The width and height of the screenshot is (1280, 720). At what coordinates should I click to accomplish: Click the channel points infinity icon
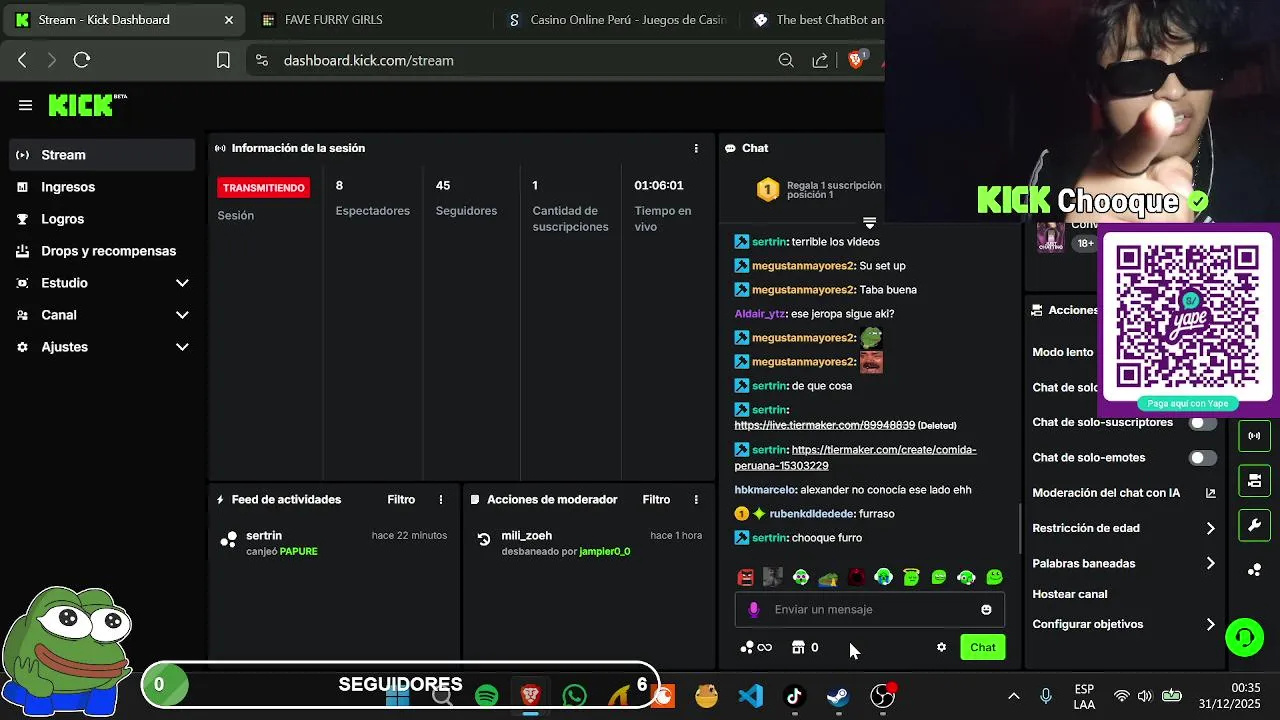[x=756, y=648]
